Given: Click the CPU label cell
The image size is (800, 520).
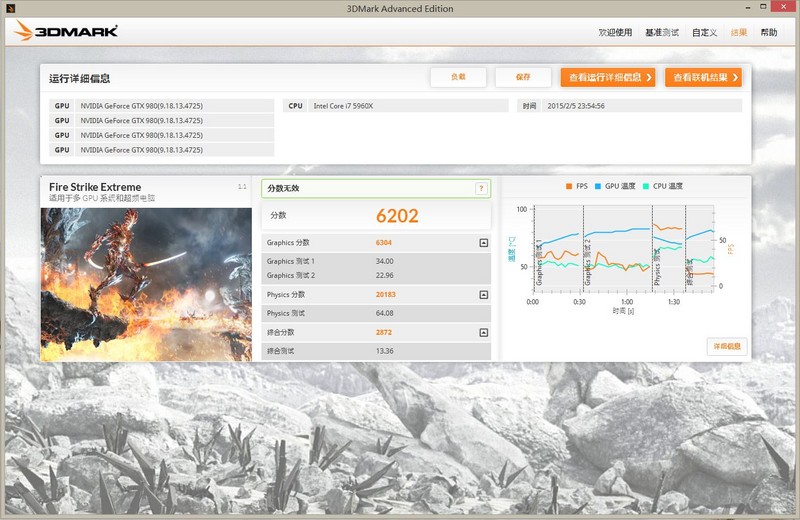Looking at the screenshot, I should pos(295,106).
